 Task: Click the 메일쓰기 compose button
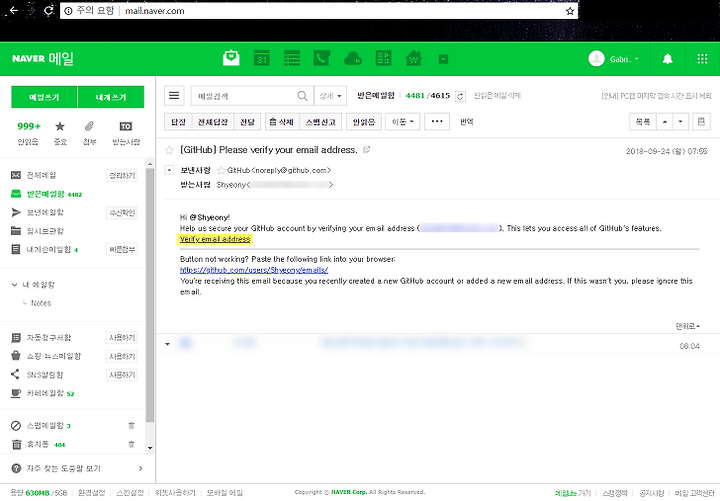44,97
